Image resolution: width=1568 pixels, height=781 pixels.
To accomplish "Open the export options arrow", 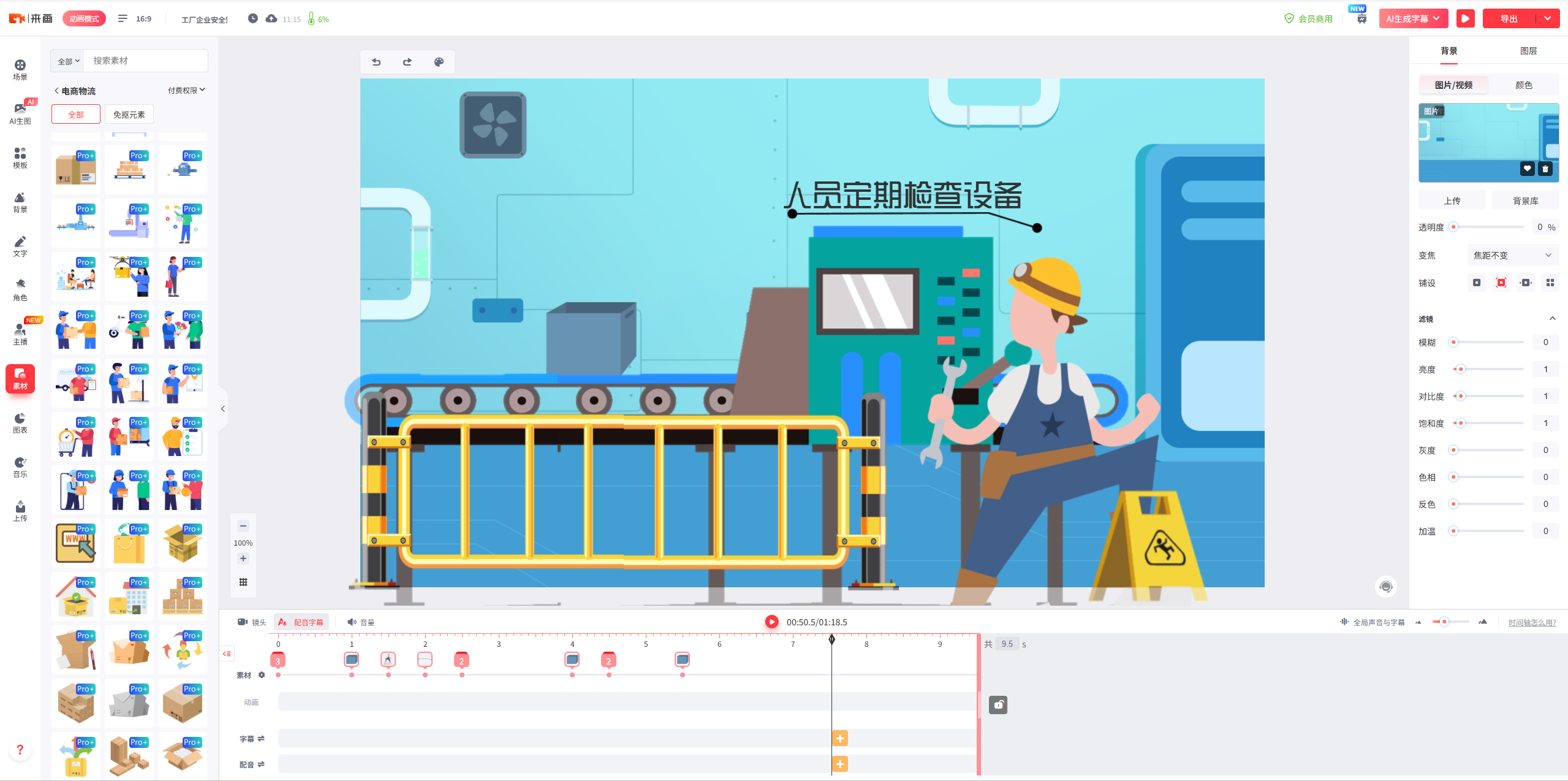I will pyautogui.click(x=1548, y=18).
